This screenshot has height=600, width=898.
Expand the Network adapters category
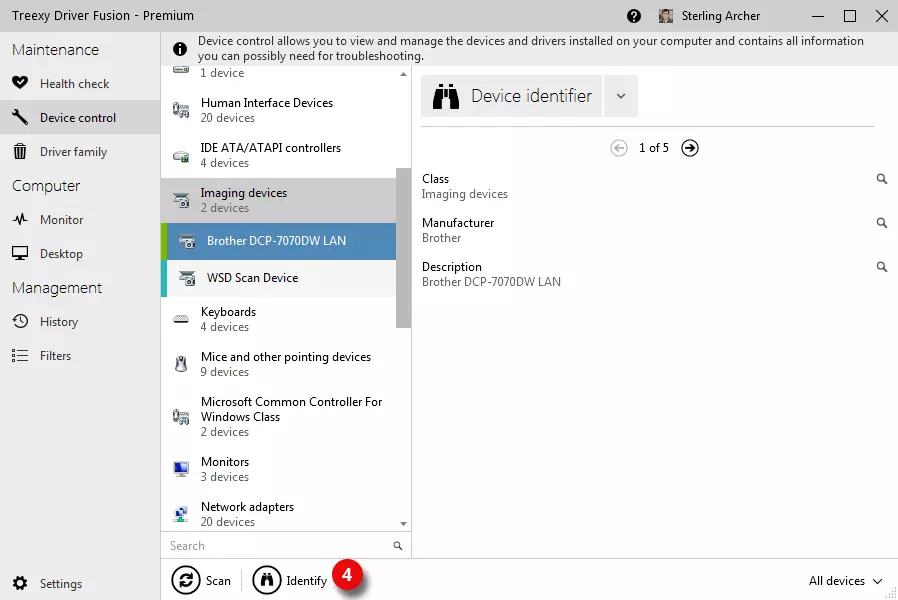point(278,514)
